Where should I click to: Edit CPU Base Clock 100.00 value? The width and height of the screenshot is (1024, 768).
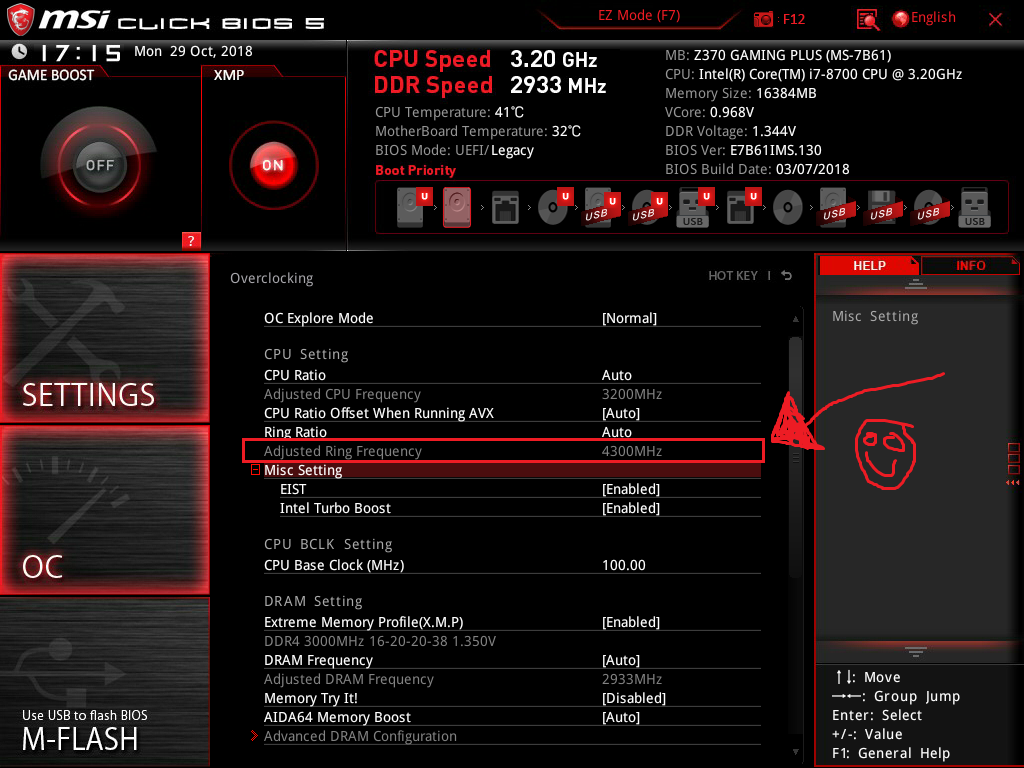(624, 565)
